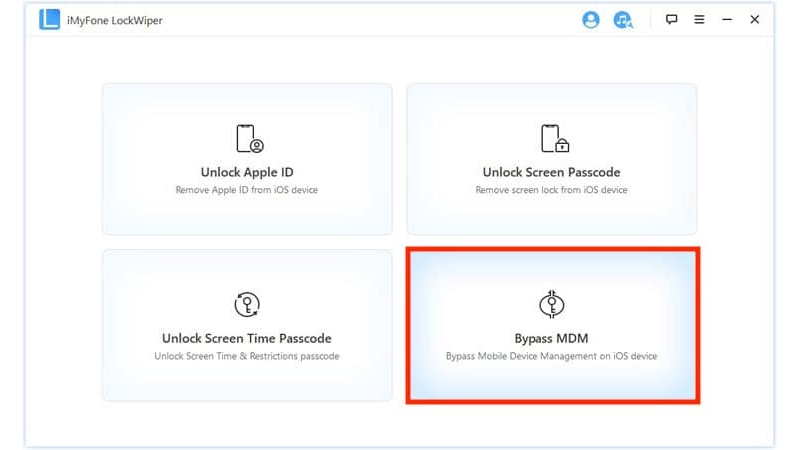Screen dimensions: 800x450
Task: Select the Unlock Screen Passcode heading
Action: [552, 172]
